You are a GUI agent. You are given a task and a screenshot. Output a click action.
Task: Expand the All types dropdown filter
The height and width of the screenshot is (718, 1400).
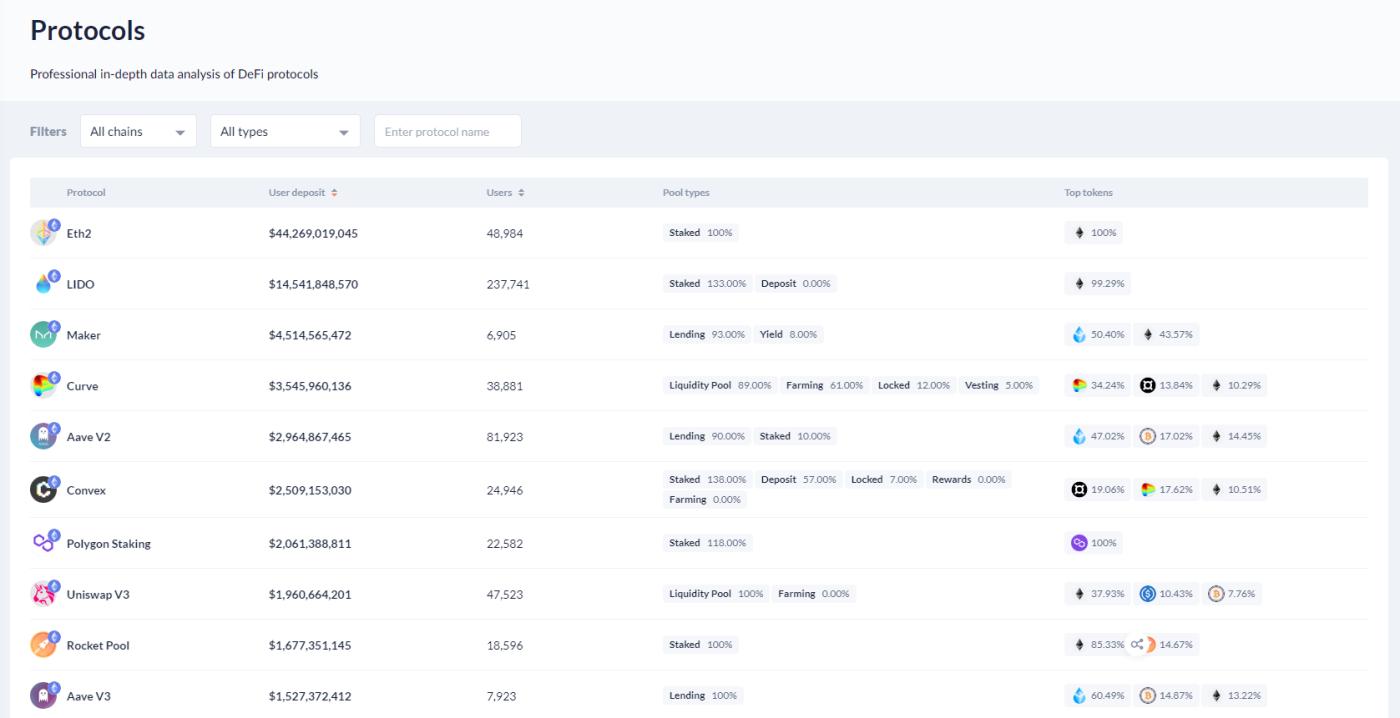tap(284, 131)
